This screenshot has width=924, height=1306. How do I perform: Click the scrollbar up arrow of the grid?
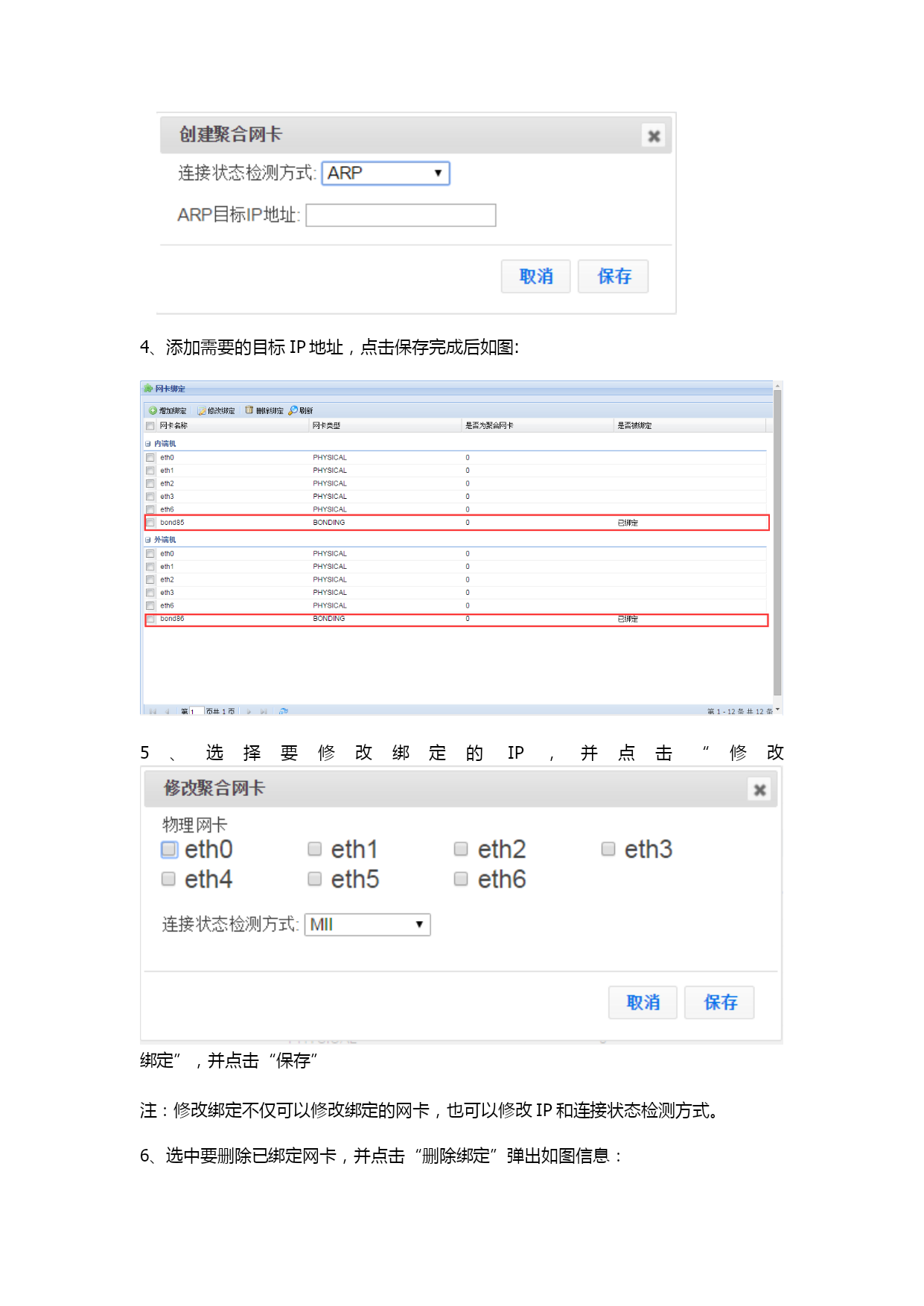777,386
